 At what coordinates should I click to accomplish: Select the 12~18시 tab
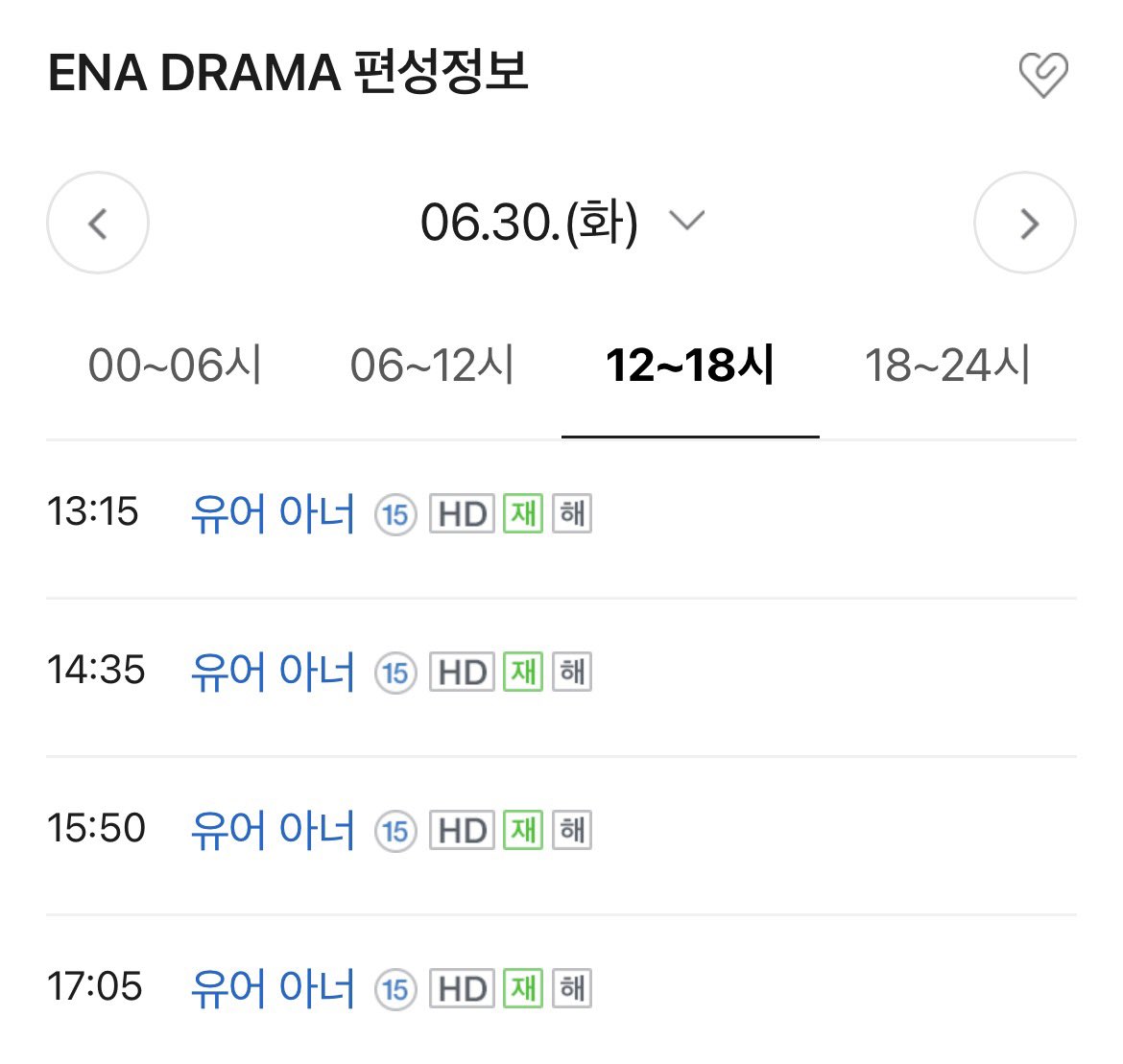pyautogui.click(x=690, y=366)
